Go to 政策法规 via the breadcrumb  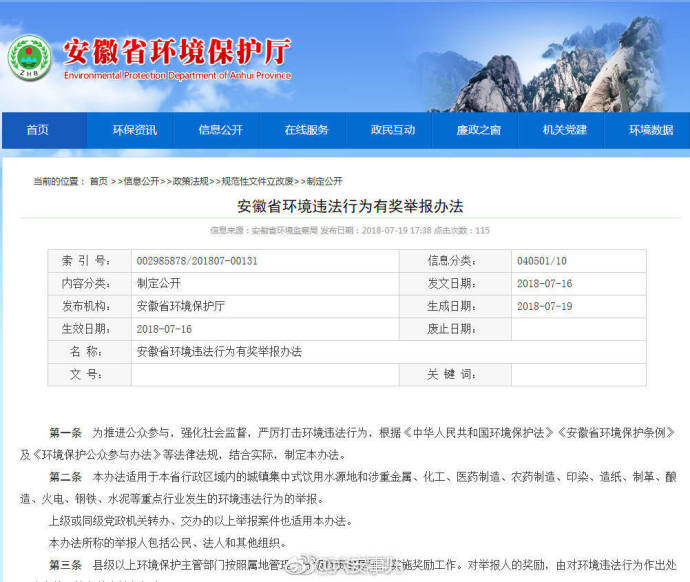point(190,181)
